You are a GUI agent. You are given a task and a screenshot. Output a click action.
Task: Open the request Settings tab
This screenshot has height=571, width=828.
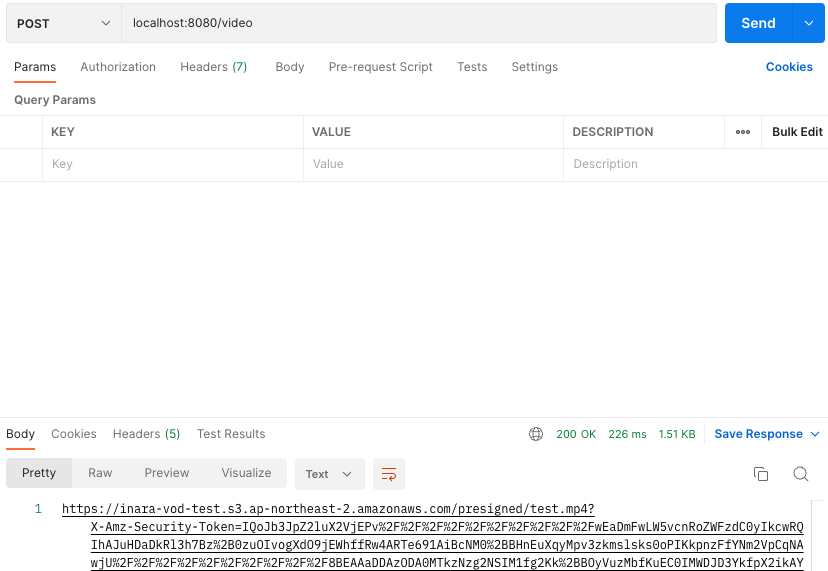click(x=534, y=67)
